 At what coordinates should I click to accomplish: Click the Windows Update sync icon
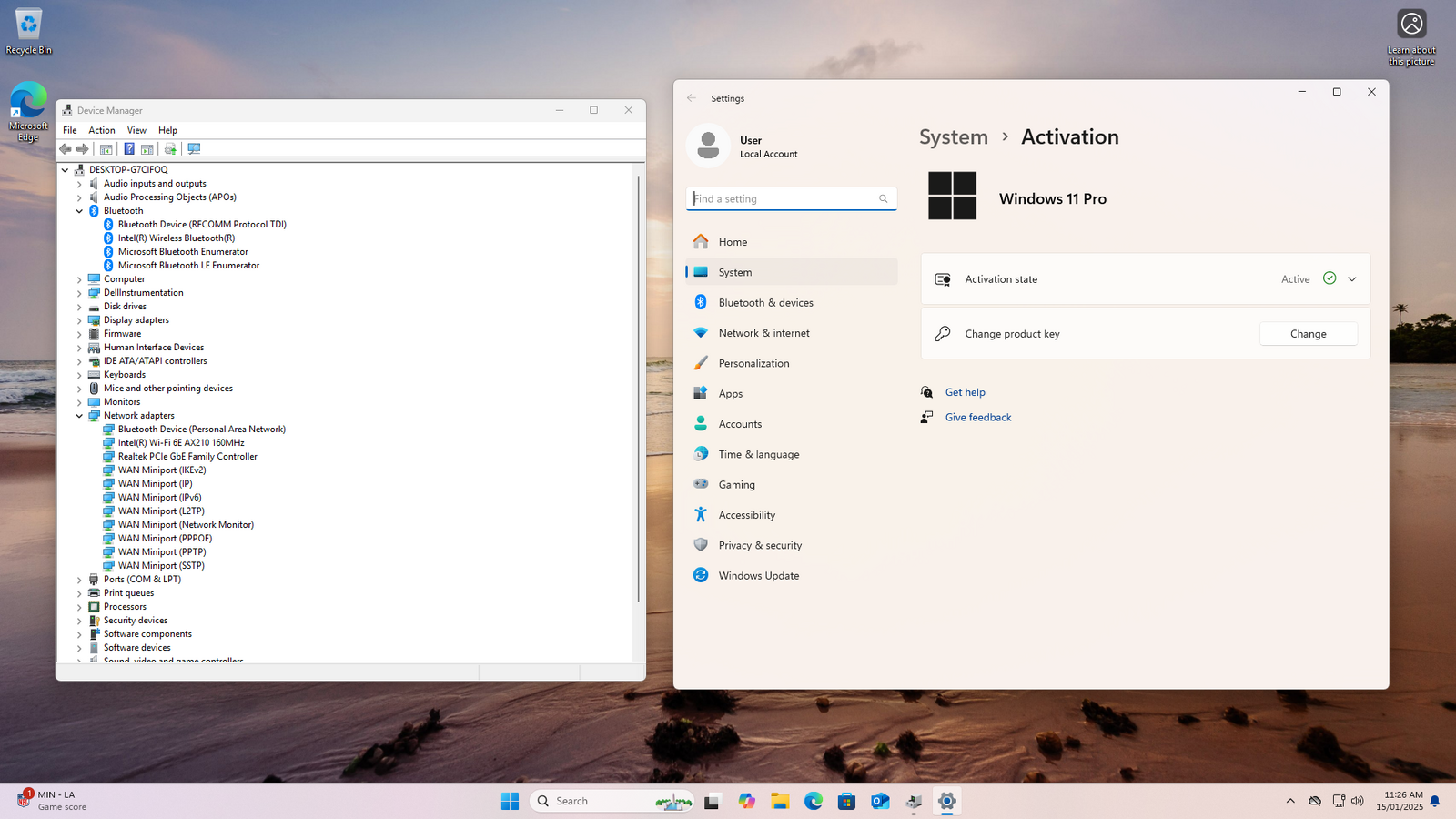(701, 575)
